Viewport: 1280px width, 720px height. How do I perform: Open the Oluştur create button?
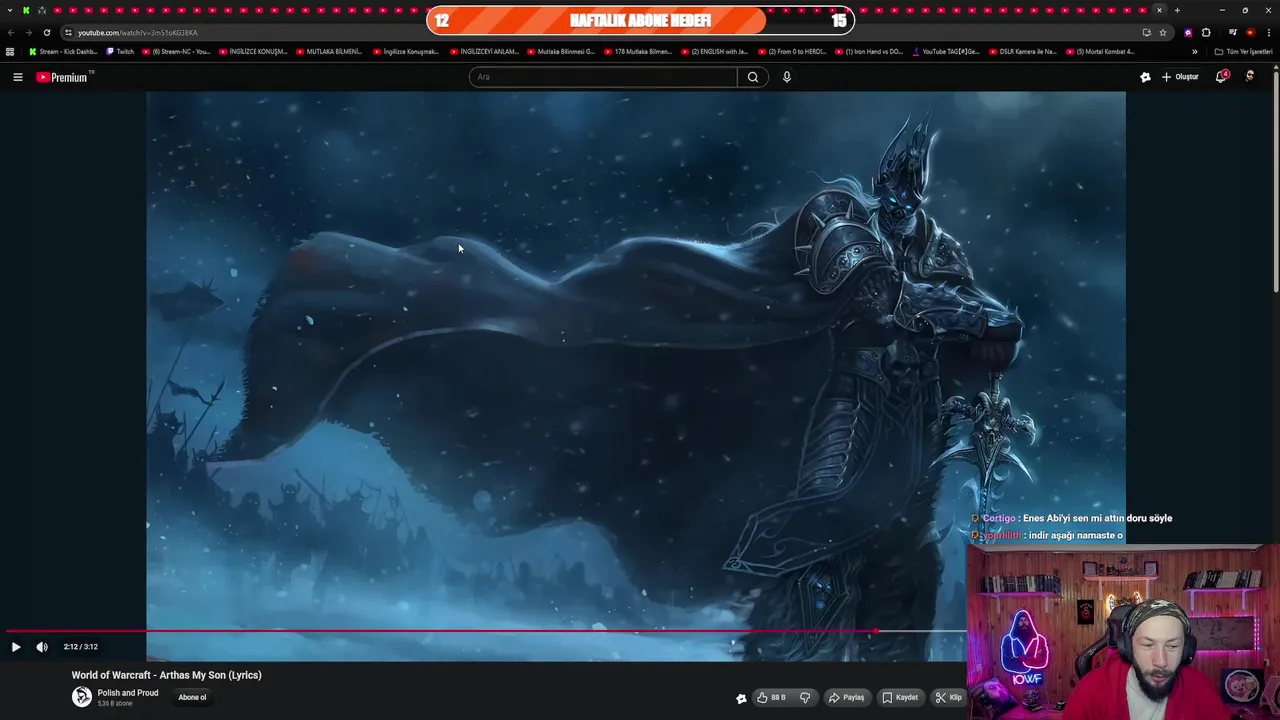(x=1180, y=77)
